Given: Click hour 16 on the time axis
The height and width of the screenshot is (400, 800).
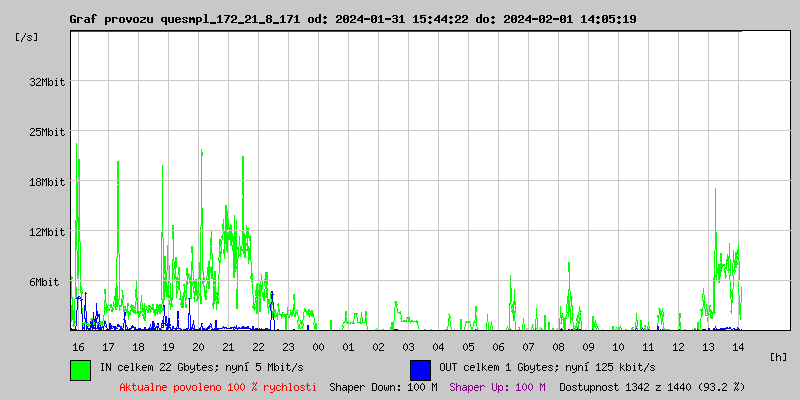Looking at the screenshot, I should [x=78, y=346].
